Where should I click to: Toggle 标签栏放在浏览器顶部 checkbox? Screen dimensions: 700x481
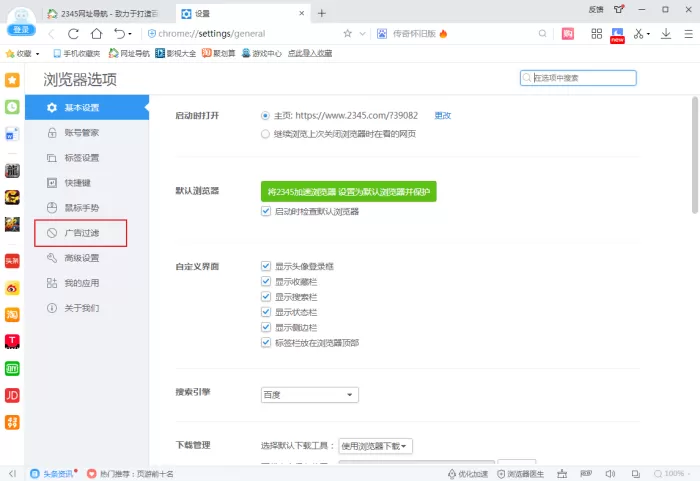[266, 343]
